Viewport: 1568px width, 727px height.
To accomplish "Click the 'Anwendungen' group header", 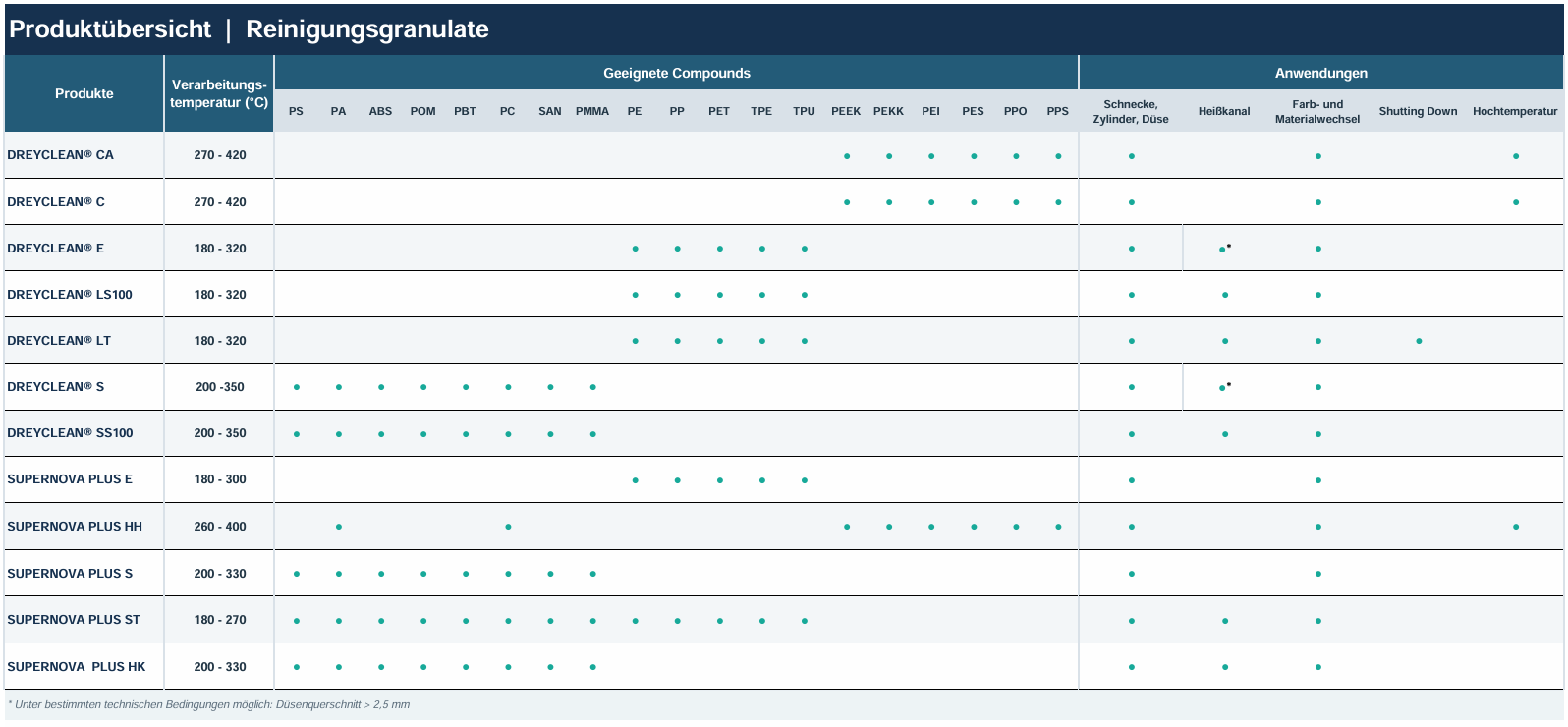I will pos(1321,73).
